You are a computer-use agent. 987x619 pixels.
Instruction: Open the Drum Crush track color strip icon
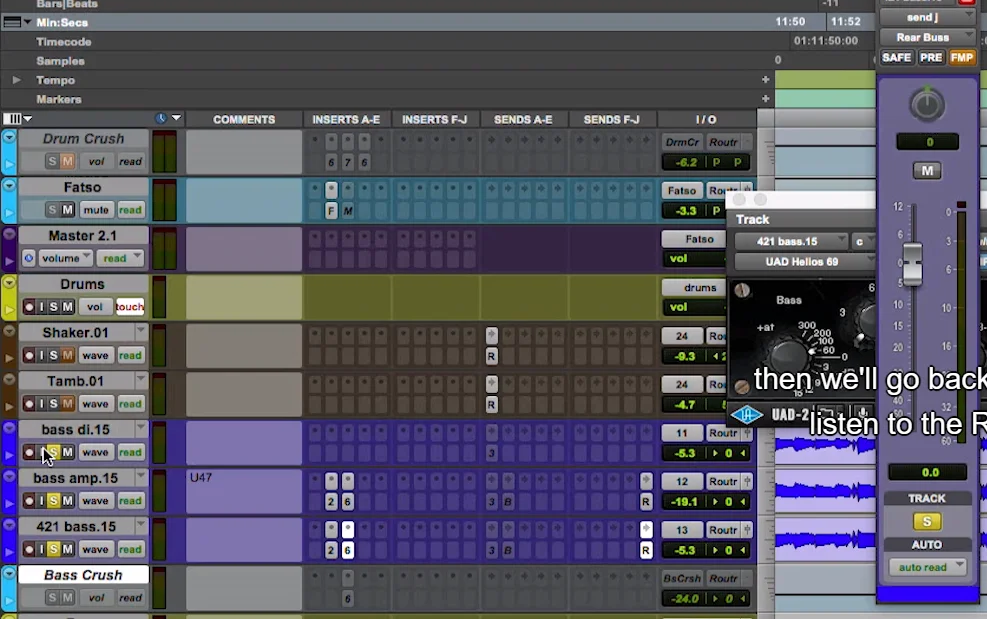click(x=9, y=137)
